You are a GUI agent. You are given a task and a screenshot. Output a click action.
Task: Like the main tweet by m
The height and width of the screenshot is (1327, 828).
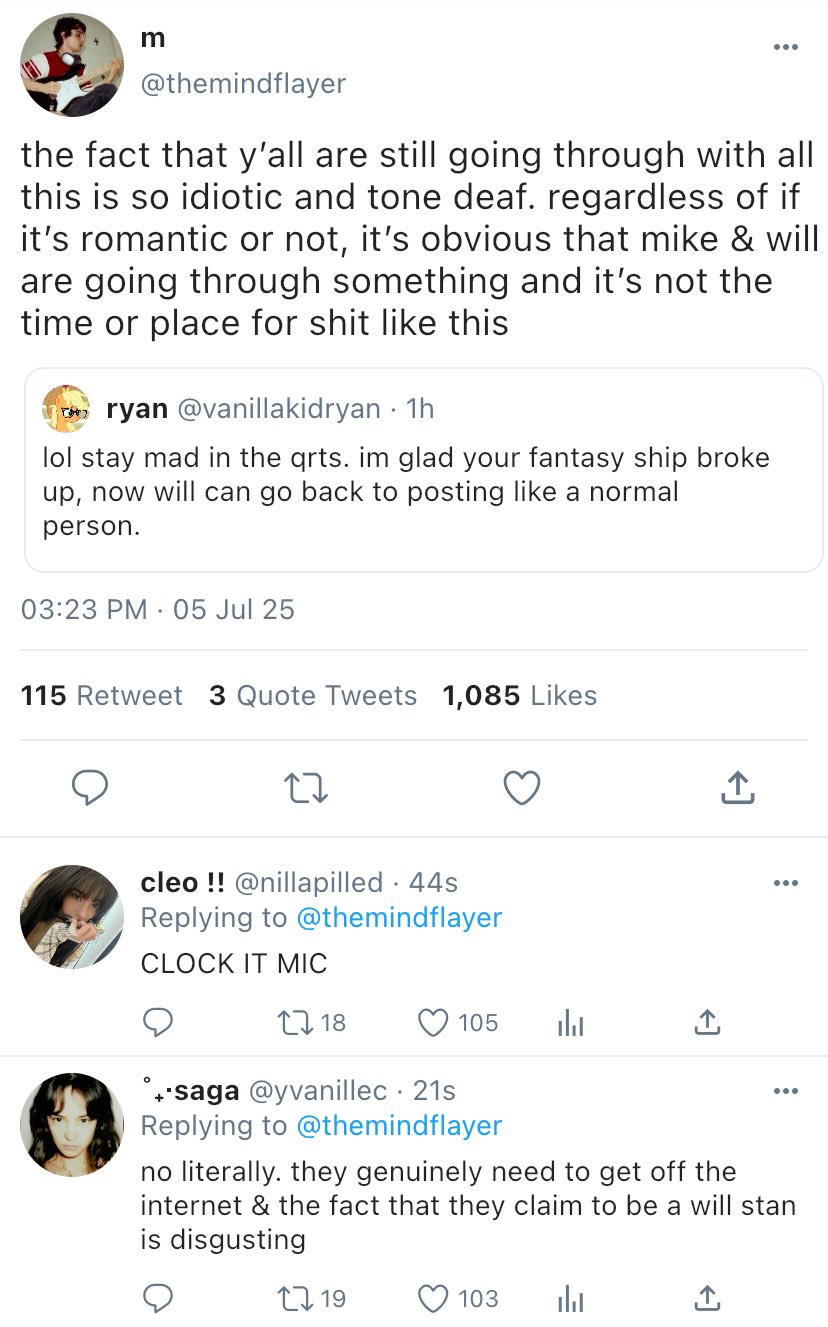click(x=521, y=789)
